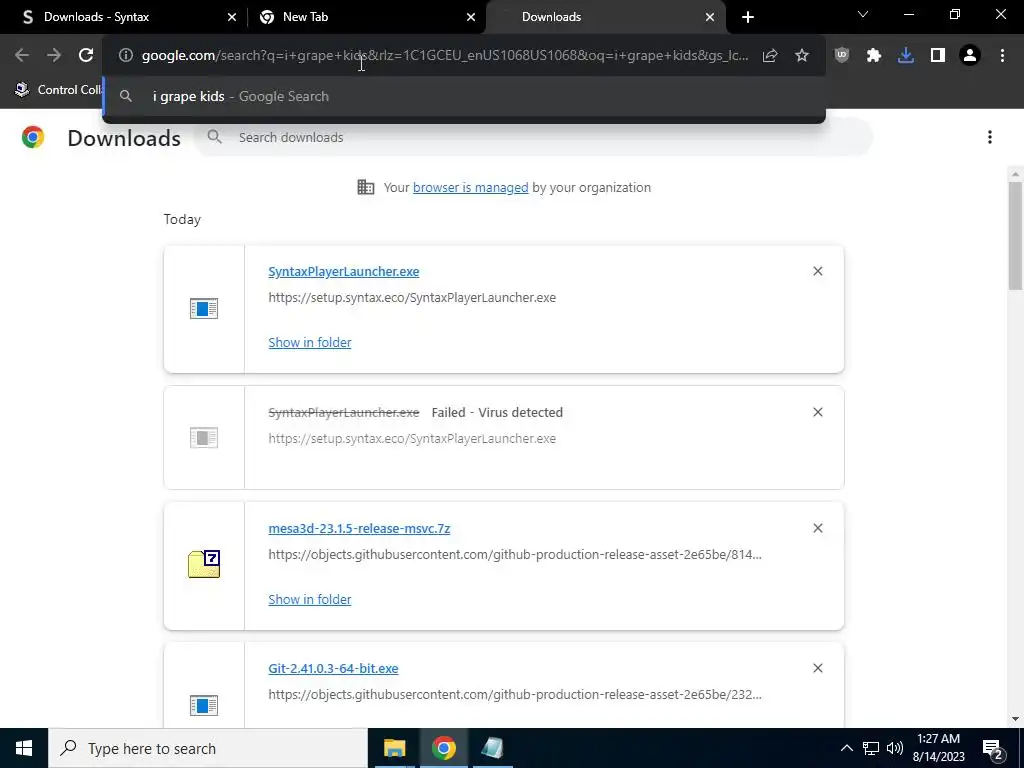Open the profile avatar menu

click(970, 56)
